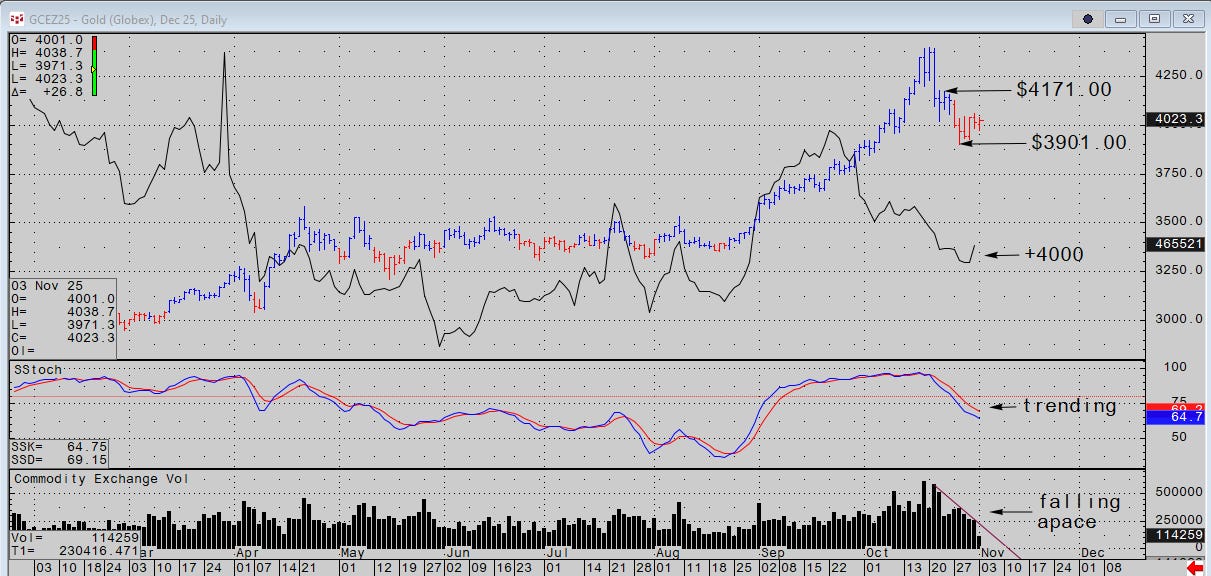Click the Dec month label on date axis
The height and width of the screenshot is (576, 1211).
click(1092, 552)
